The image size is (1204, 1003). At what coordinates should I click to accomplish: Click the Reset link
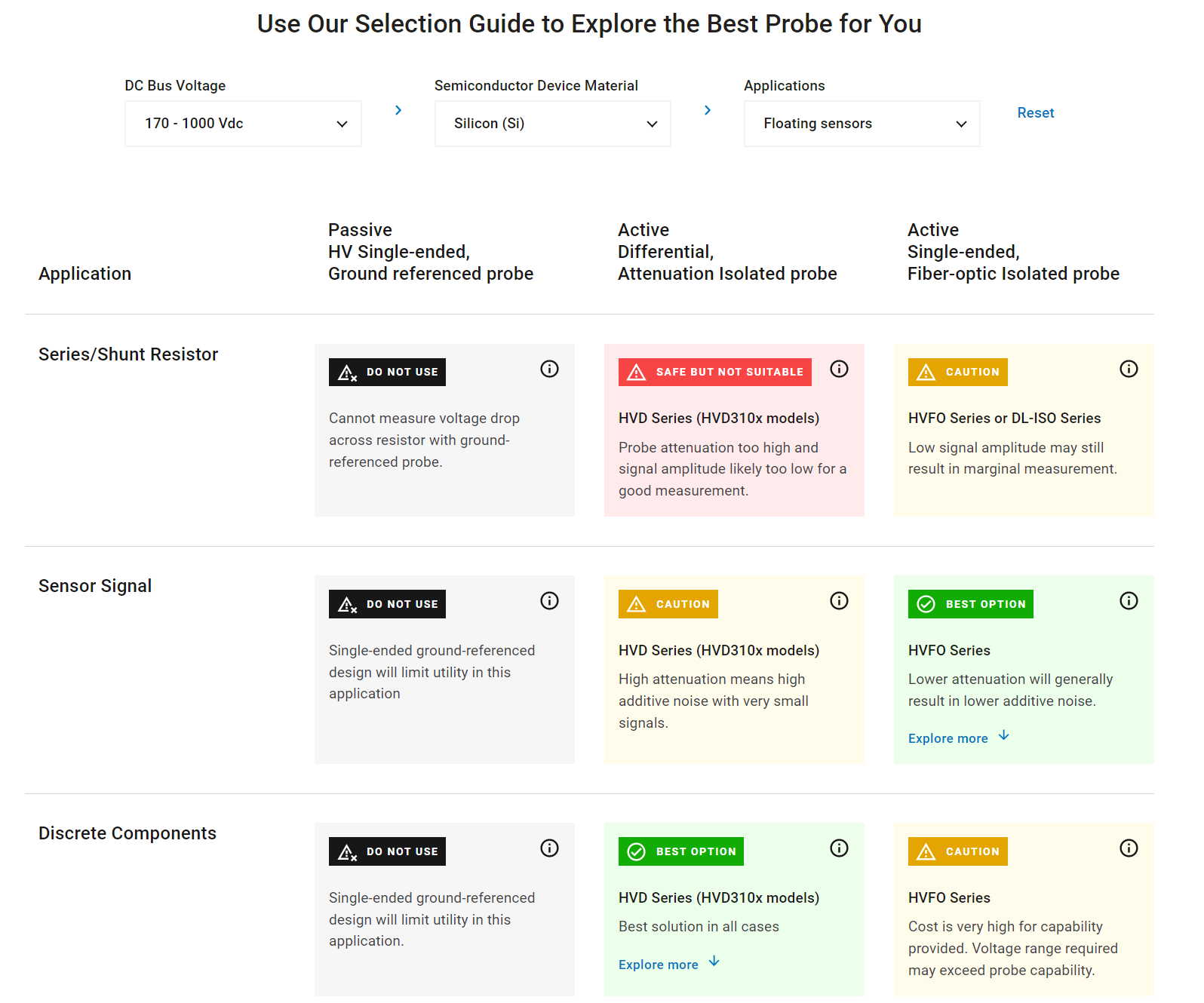1035,113
